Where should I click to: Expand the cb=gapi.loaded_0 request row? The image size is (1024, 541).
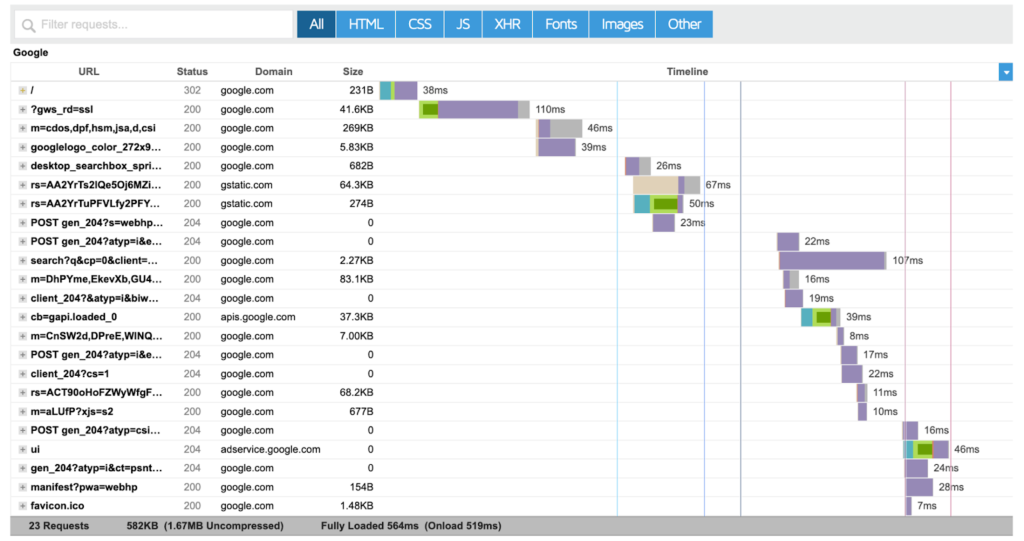pos(22,317)
